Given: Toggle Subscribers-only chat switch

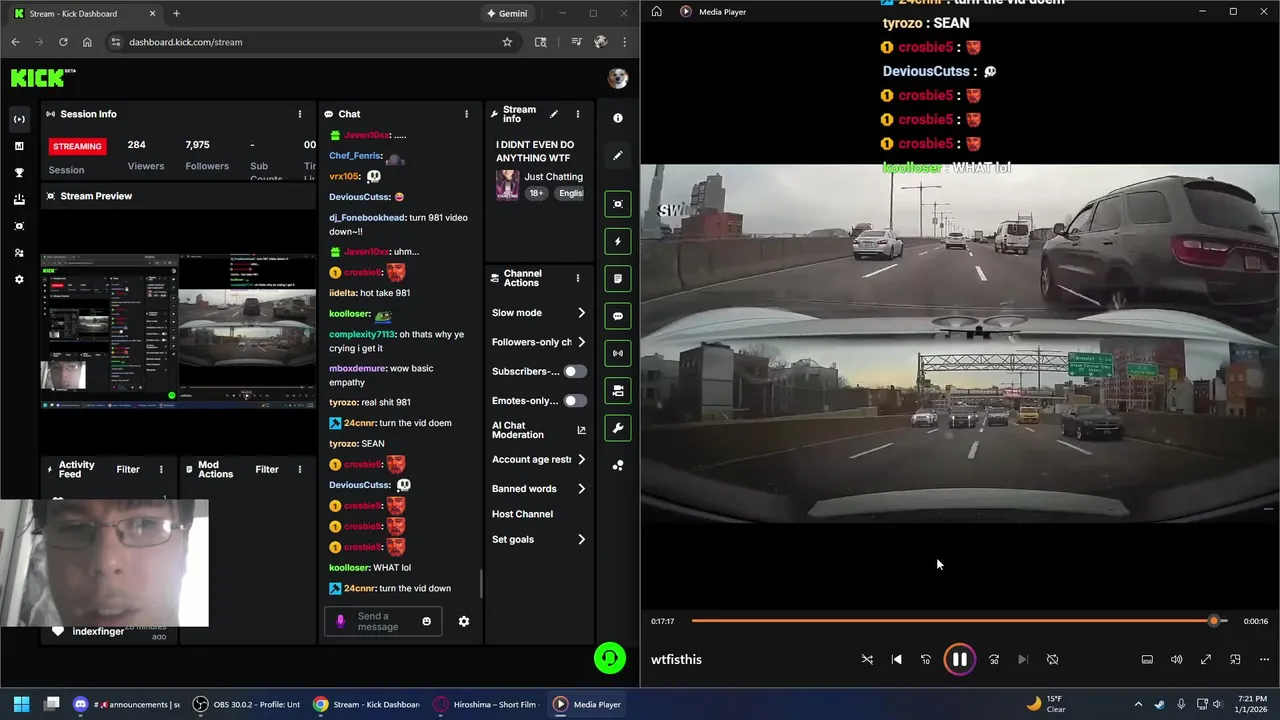Looking at the screenshot, I should pos(575,371).
